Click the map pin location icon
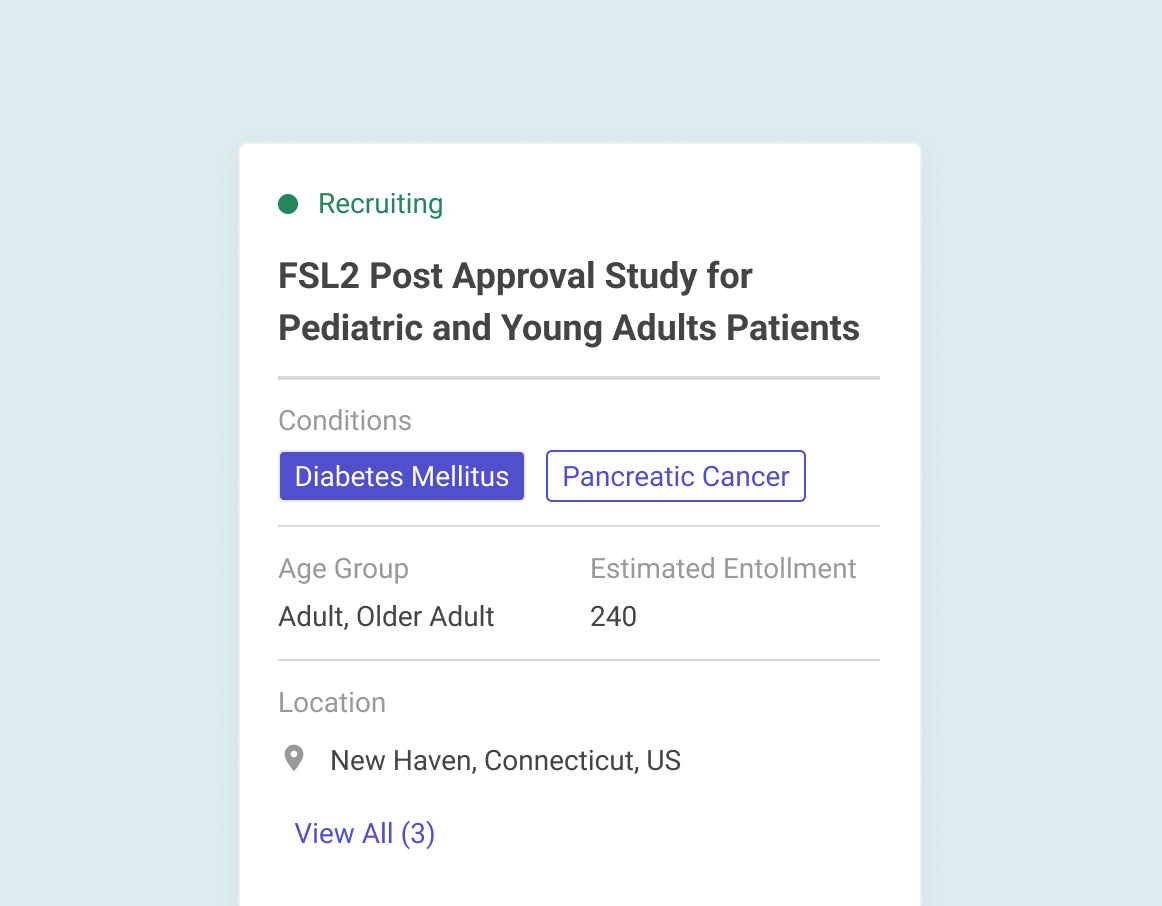The height and width of the screenshot is (906, 1162). pyautogui.click(x=294, y=759)
